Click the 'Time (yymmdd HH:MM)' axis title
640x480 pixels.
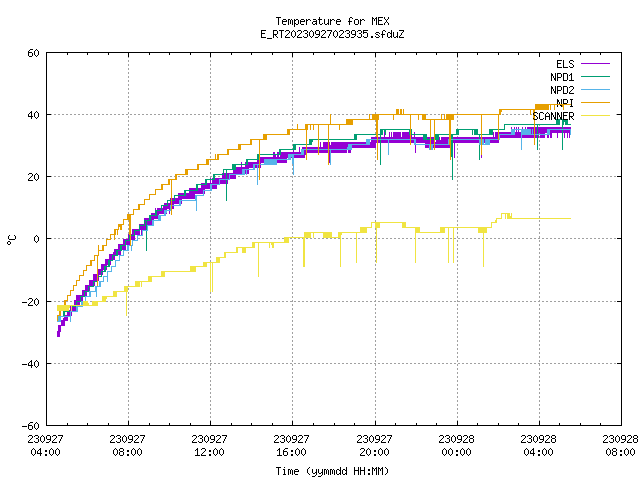(x=332, y=471)
